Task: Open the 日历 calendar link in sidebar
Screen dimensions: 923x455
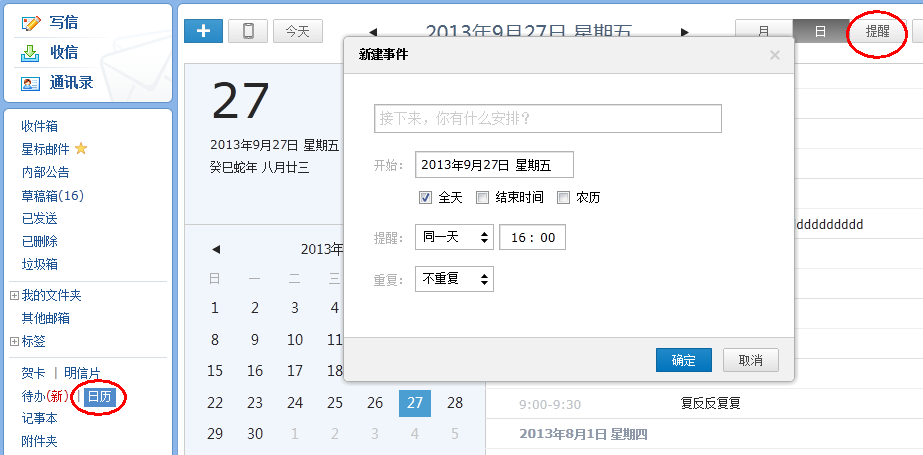Action: coord(99,397)
